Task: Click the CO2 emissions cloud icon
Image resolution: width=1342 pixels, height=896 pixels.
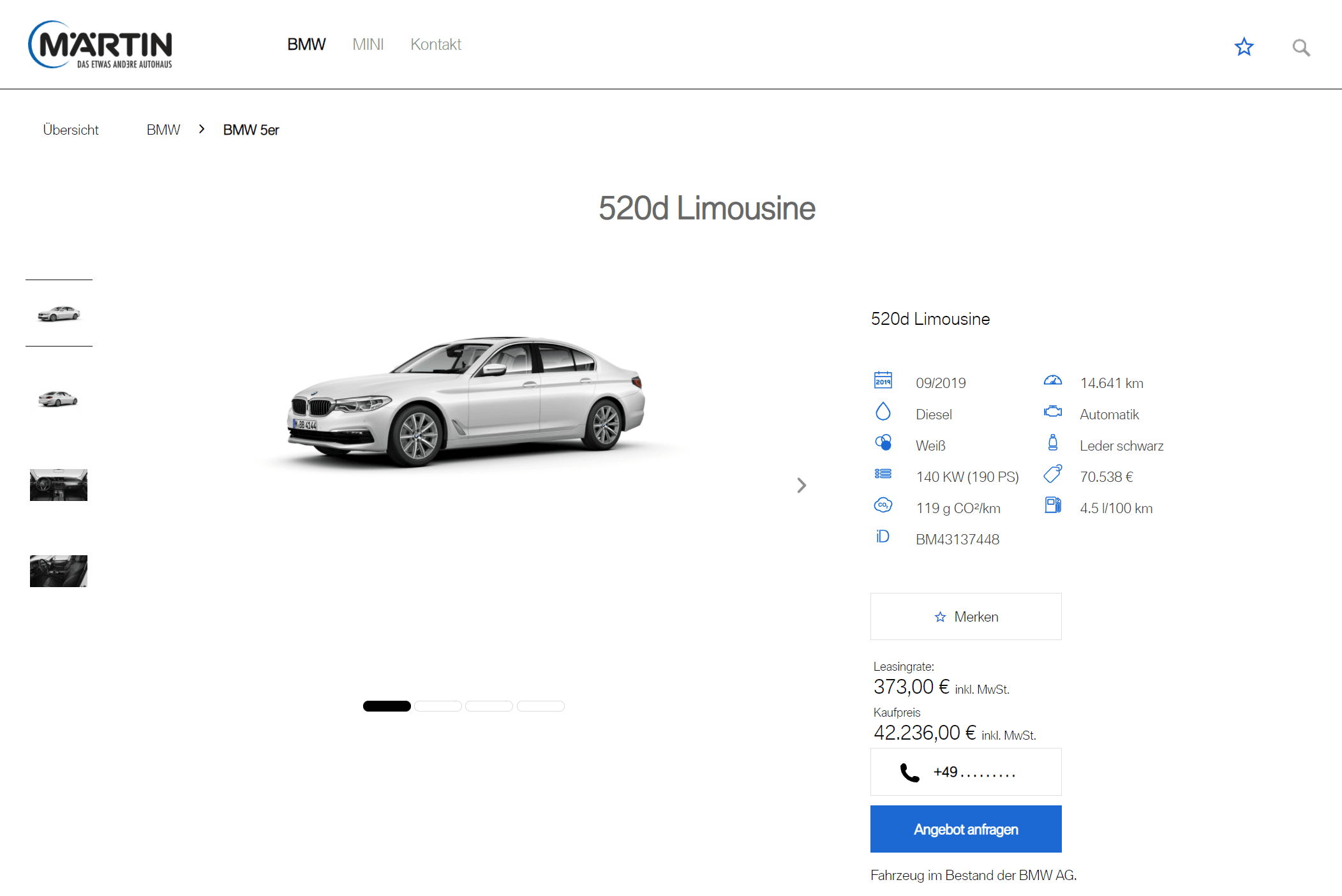Action: pyautogui.click(x=883, y=505)
